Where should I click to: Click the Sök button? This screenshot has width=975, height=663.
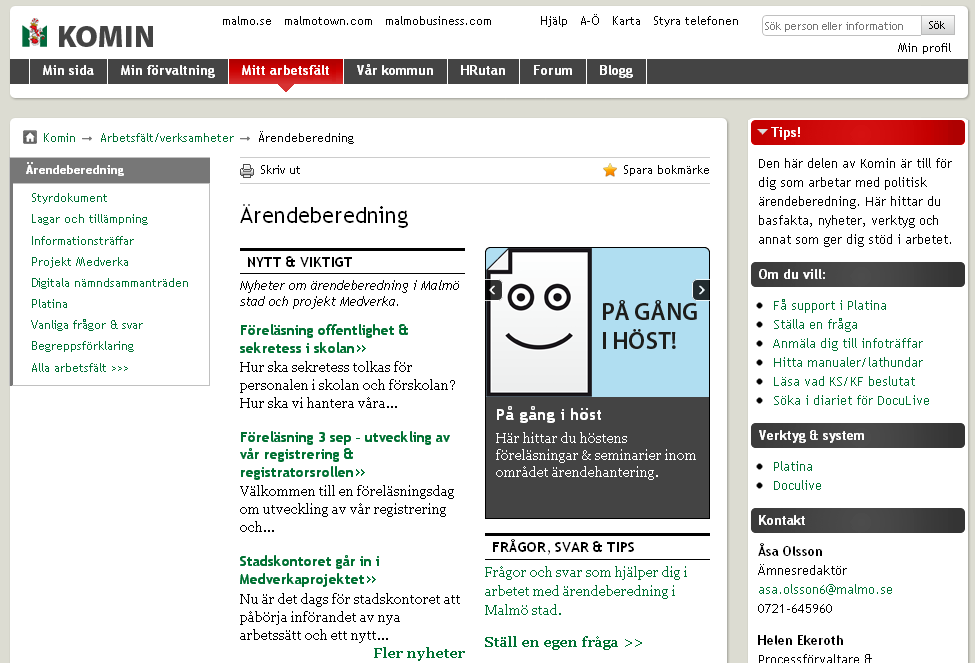click(937, 26)
